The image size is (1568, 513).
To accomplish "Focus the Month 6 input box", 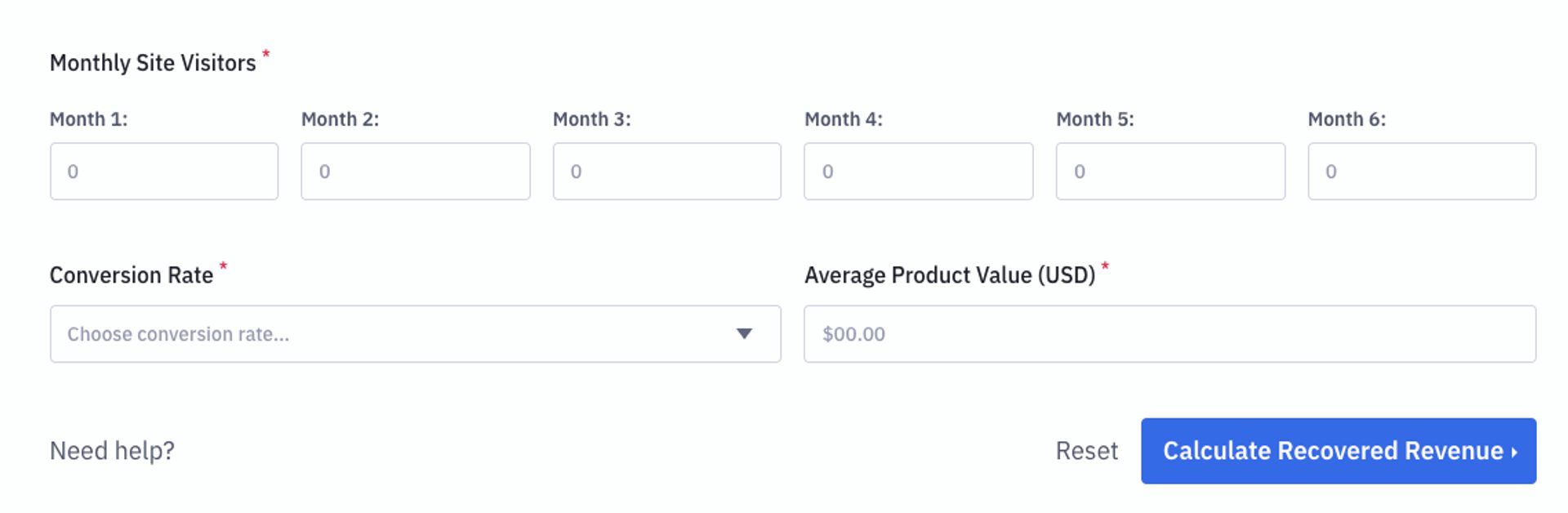I will 1421,171.
